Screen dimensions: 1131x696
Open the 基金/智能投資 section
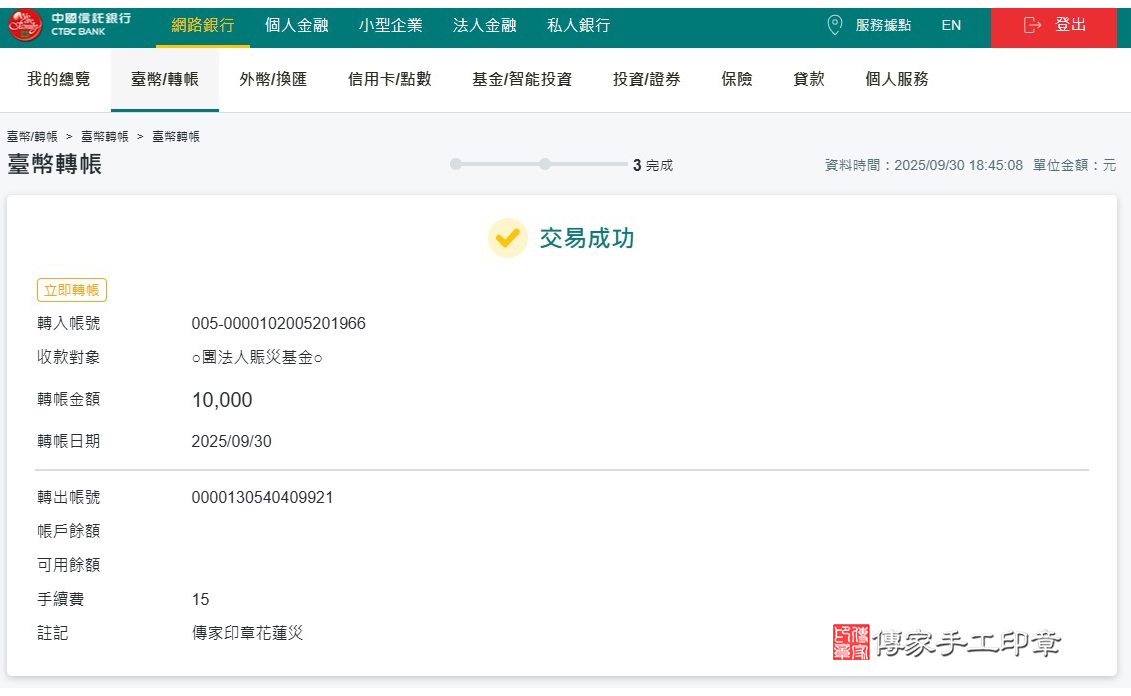point(521,79)
